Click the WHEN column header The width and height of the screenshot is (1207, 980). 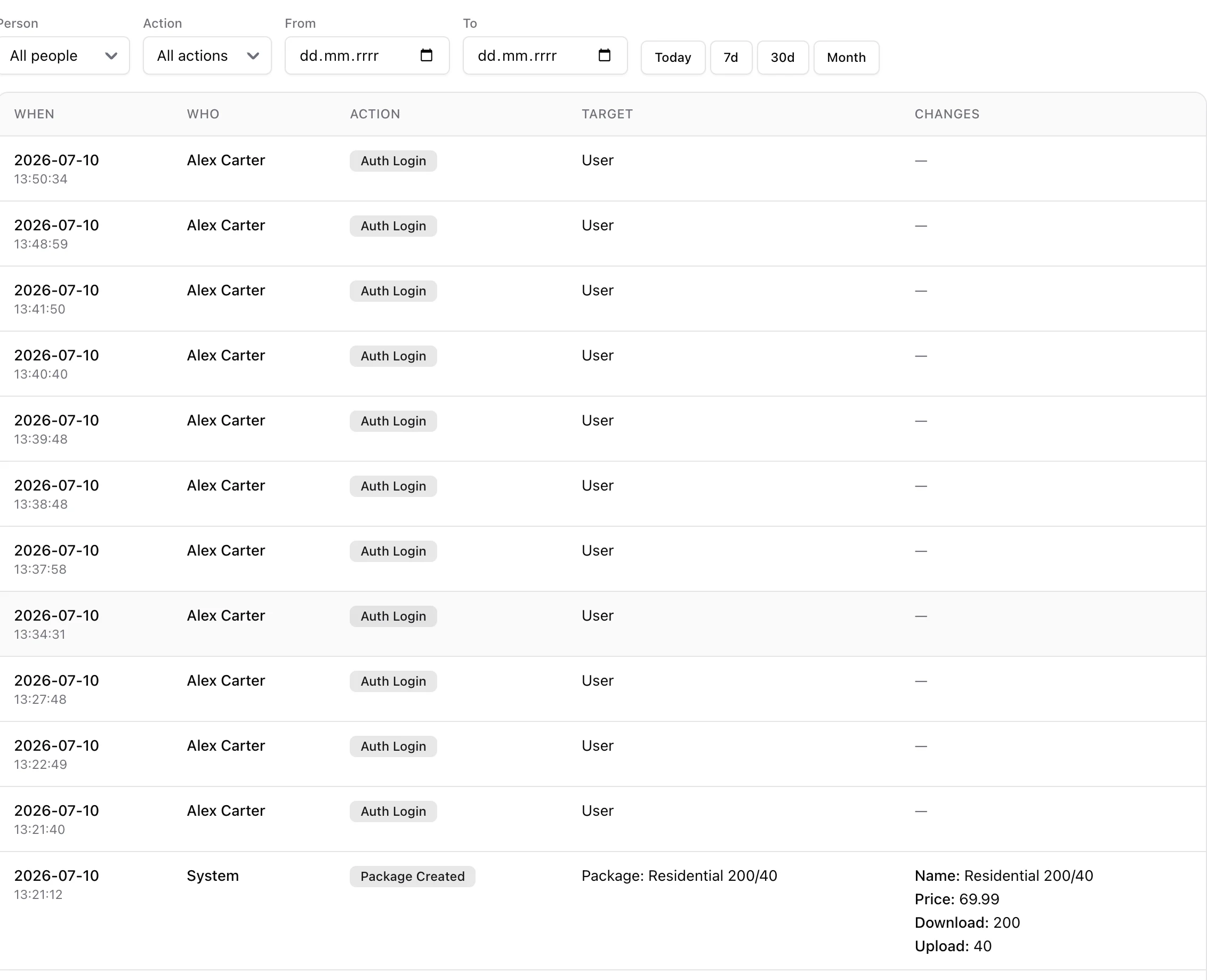click(x=35, y=114)
